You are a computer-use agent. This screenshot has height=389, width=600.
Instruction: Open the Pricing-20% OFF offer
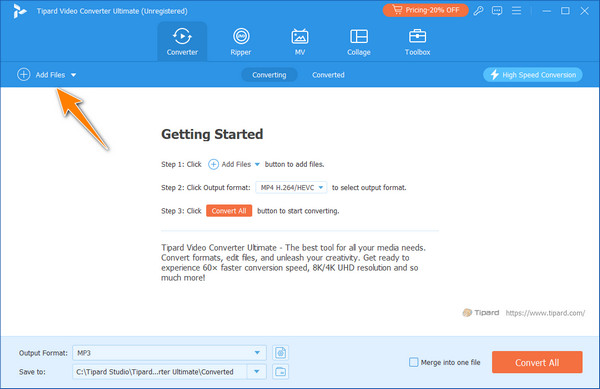tap(426, 10)
